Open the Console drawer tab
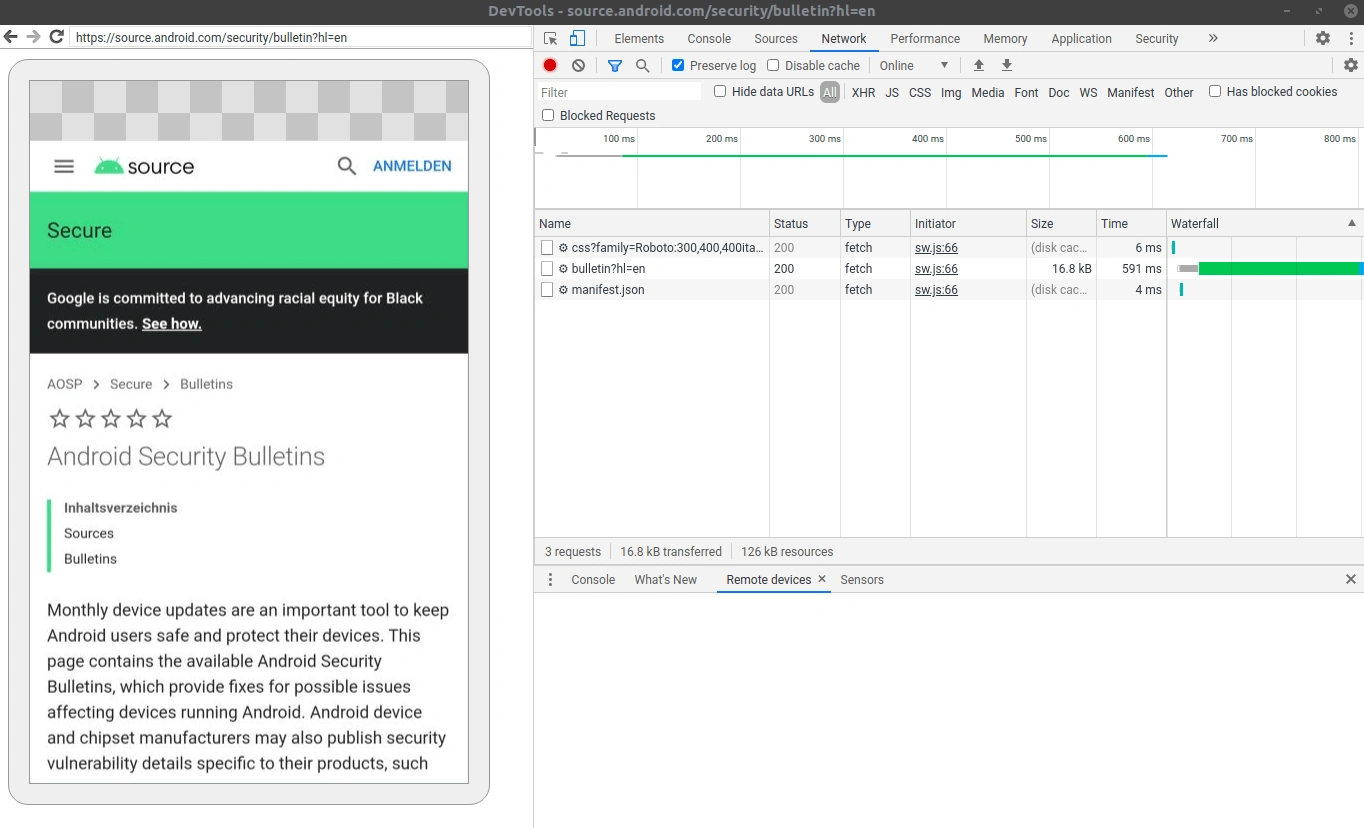The height and width of the screenshot is (828, 1364). point(593,580)
